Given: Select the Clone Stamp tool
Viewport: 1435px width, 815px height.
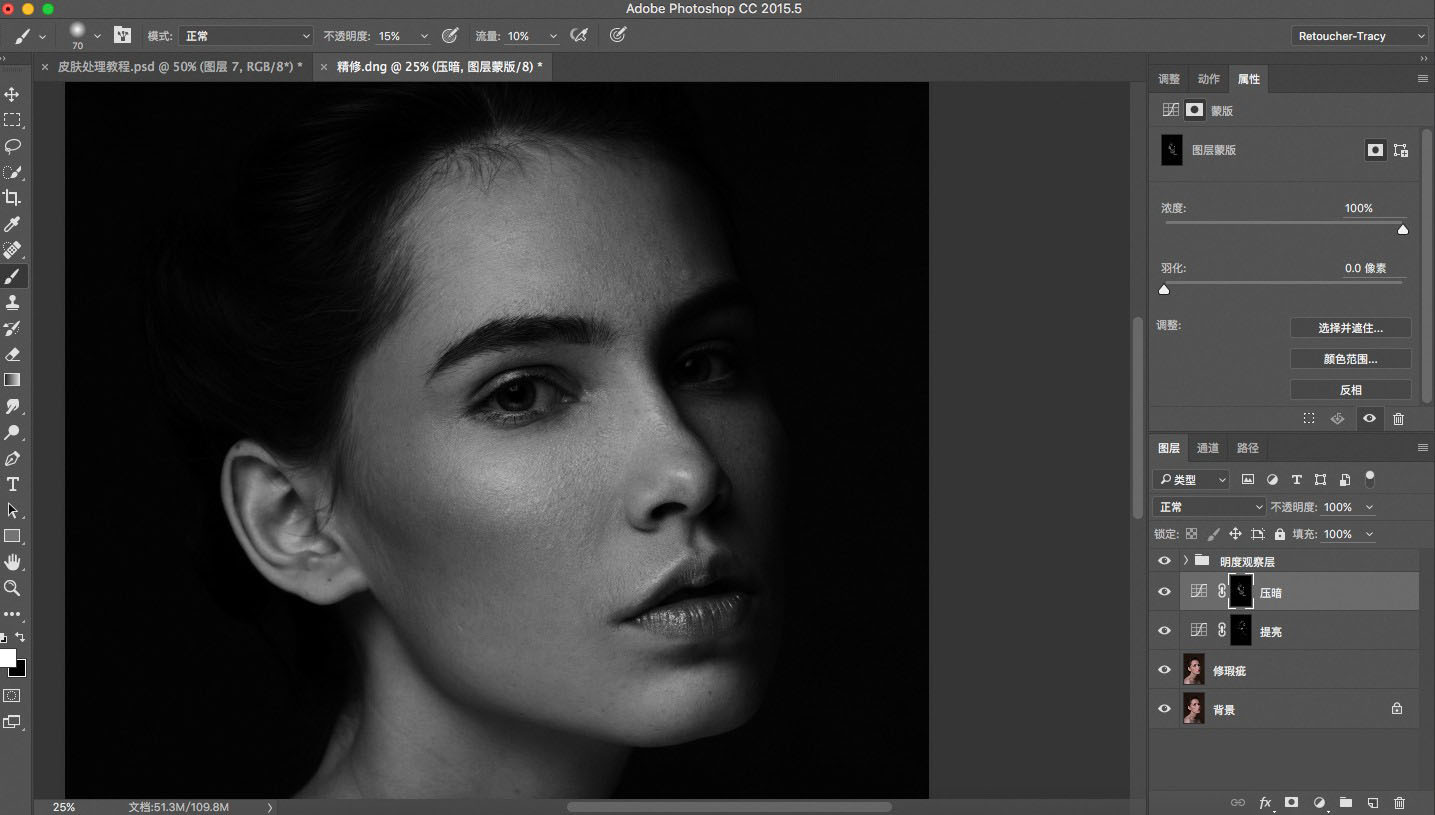Looking at the screenshot, I should point(12,302).
